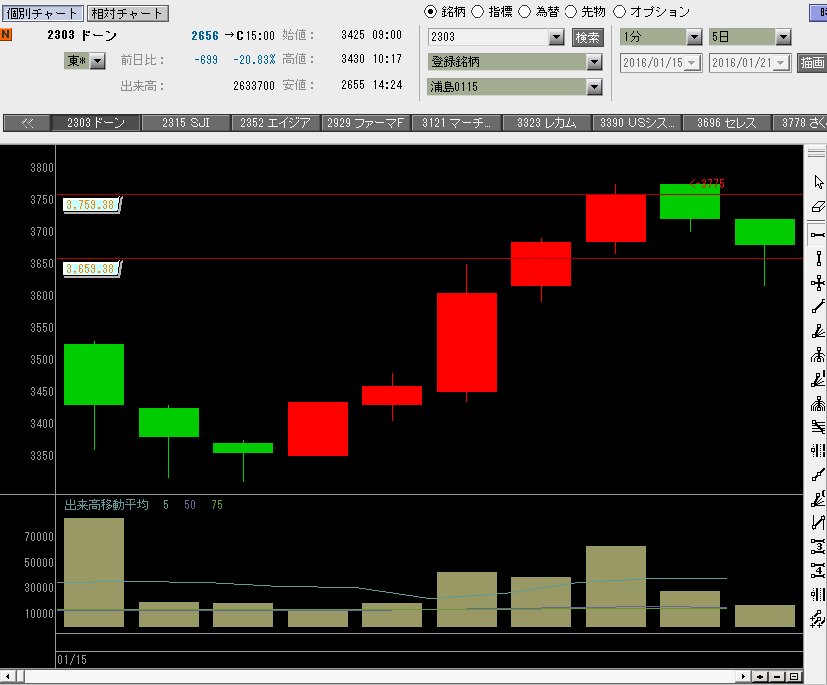
Task: Click the orange N icon
Action: click(x=6, y=34)
